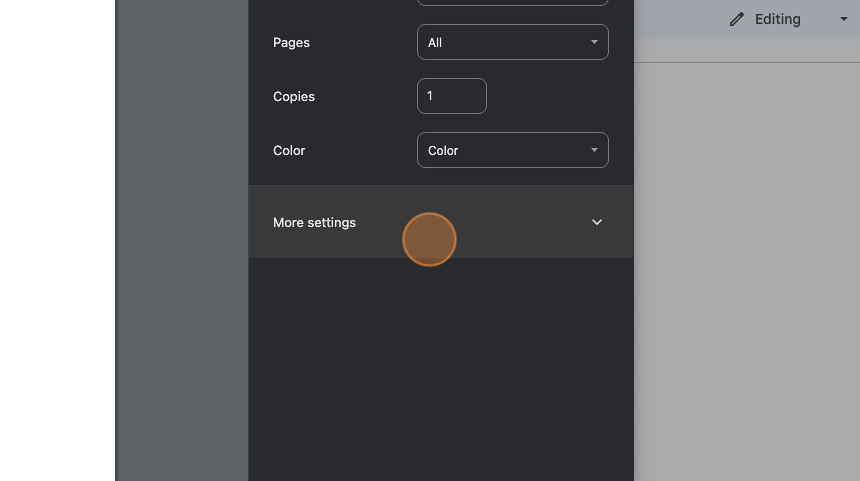
Task: Click the Editing mode dropdown arrow
Action: tap(844, 19)
